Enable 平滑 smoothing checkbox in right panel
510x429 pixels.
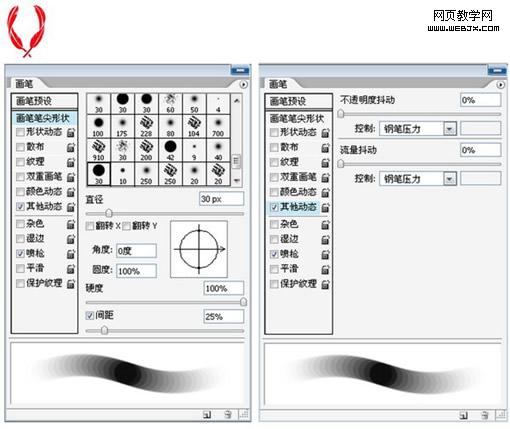[274, 269]
